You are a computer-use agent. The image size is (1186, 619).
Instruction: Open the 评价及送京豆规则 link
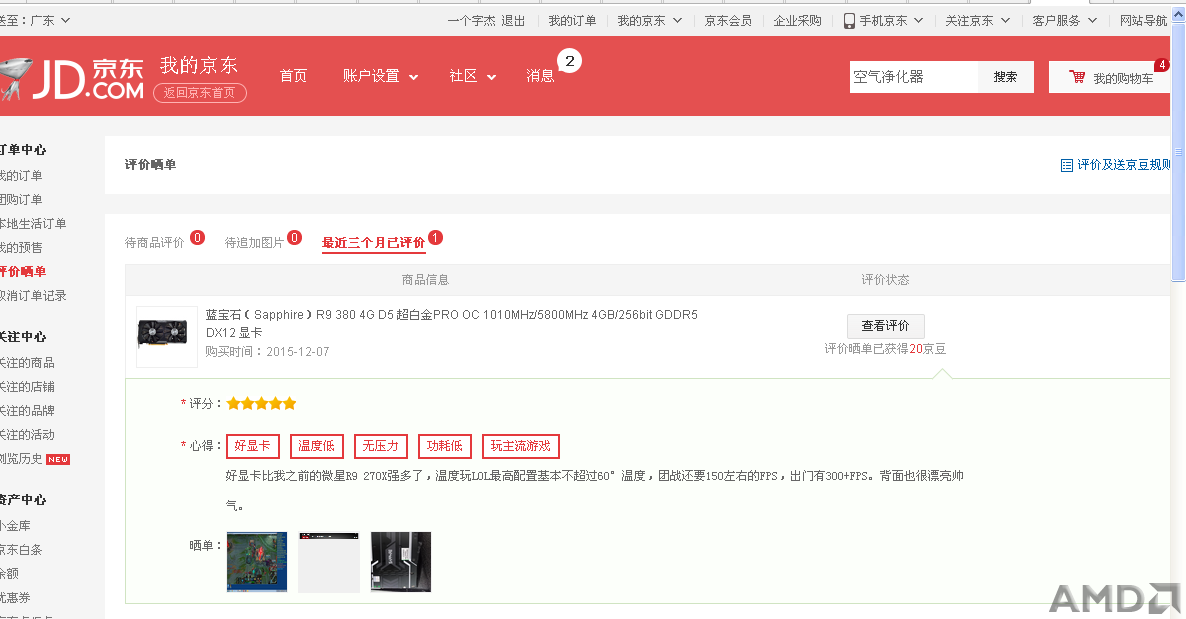[1124, 165]
